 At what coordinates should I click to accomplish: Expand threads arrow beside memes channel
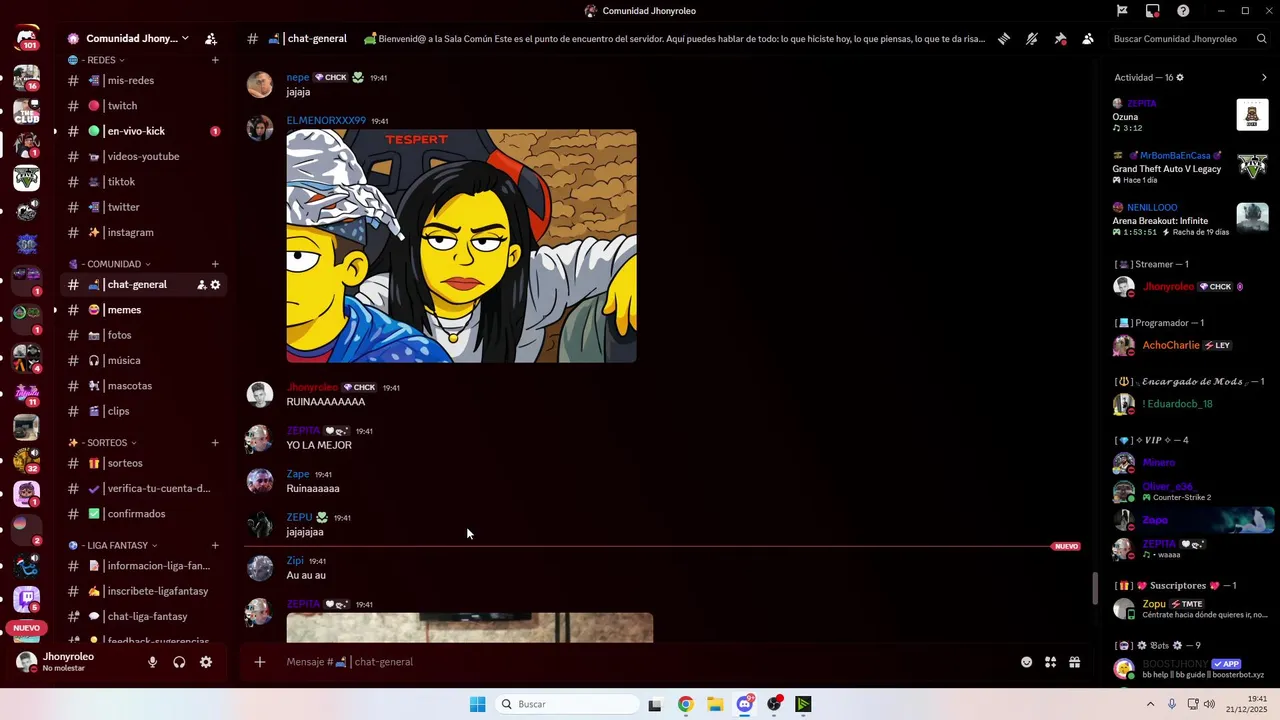pos(55,310)
